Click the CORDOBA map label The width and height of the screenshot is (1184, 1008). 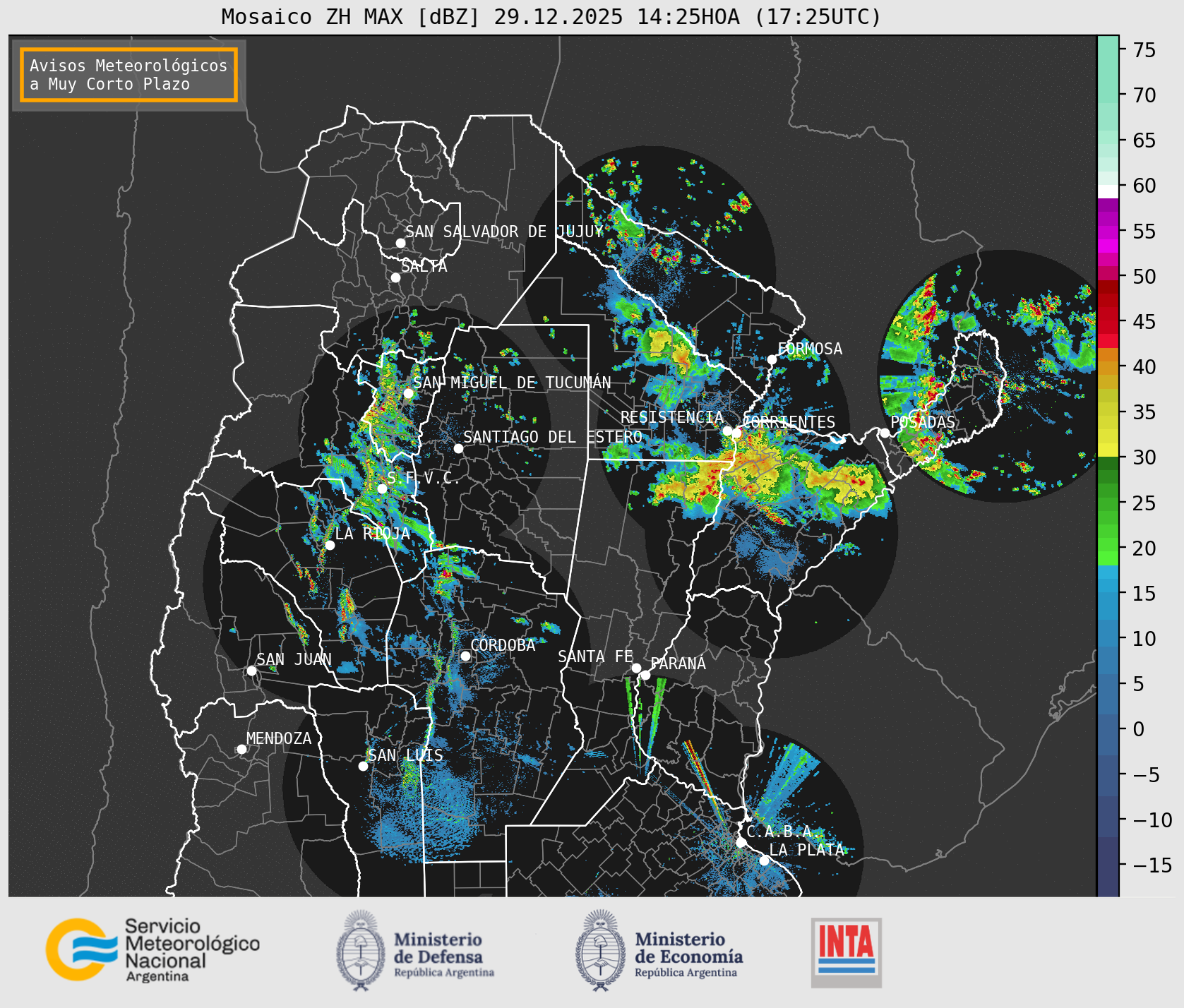pyautogui.click(x=503, y=645)
